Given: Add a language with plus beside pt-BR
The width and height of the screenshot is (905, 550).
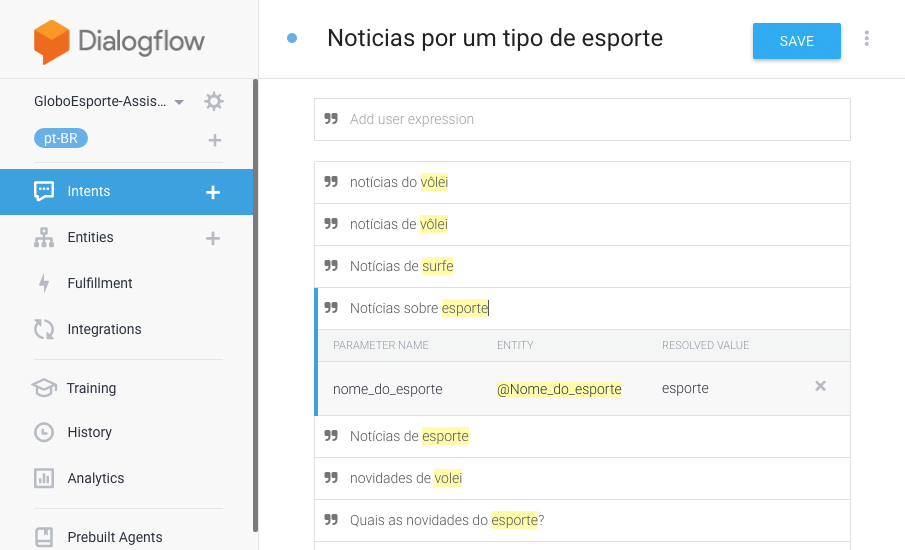Looking at the screenshot, I should coord(215,140).
